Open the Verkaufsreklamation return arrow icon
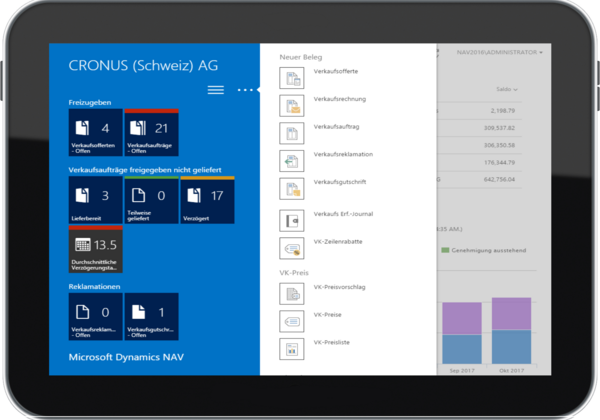Screen dimensions: 600x420 [292, 161]
